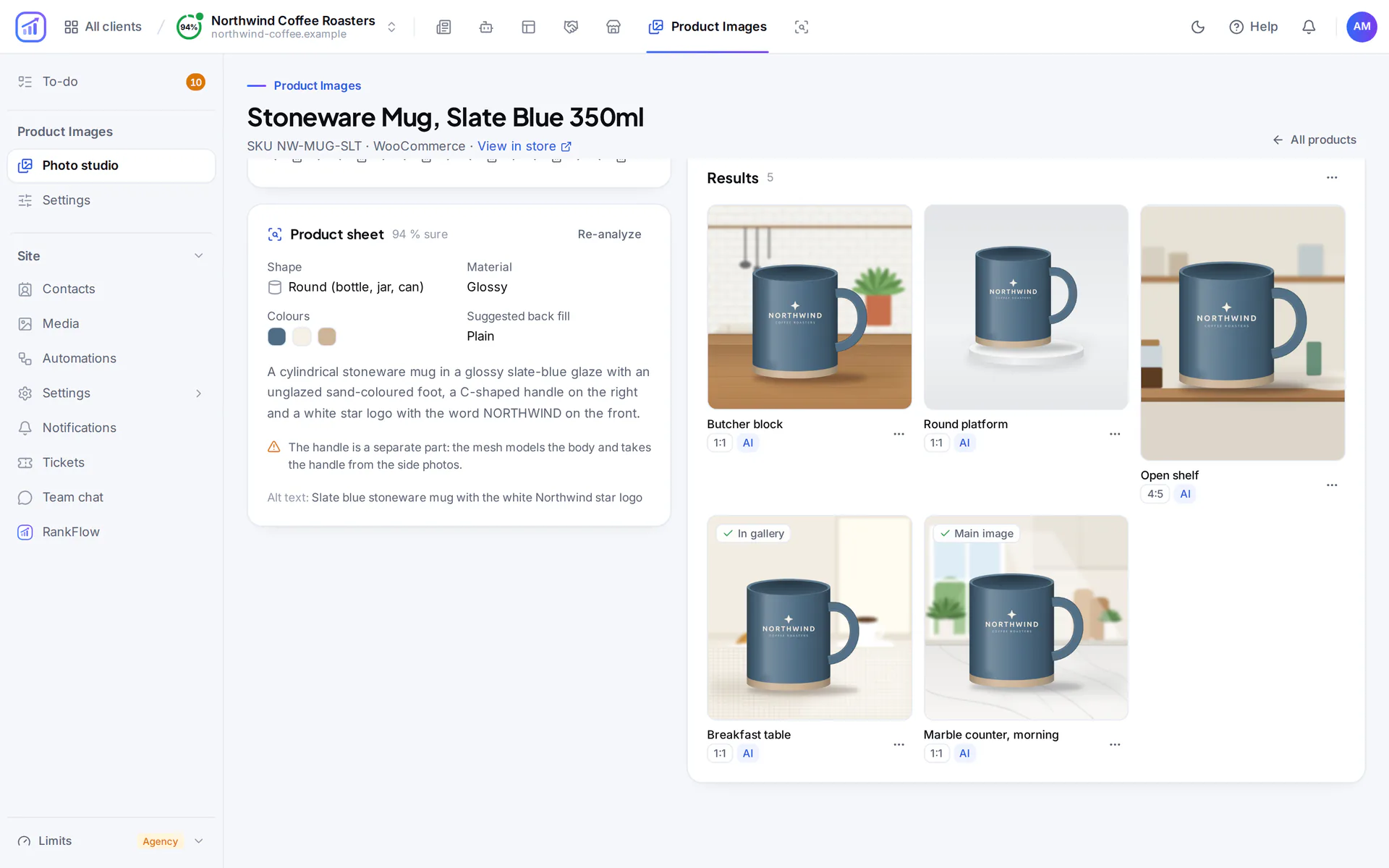1389x868 pixels.
Task: Open Automations in the sidebar
Action: (111, 359)
